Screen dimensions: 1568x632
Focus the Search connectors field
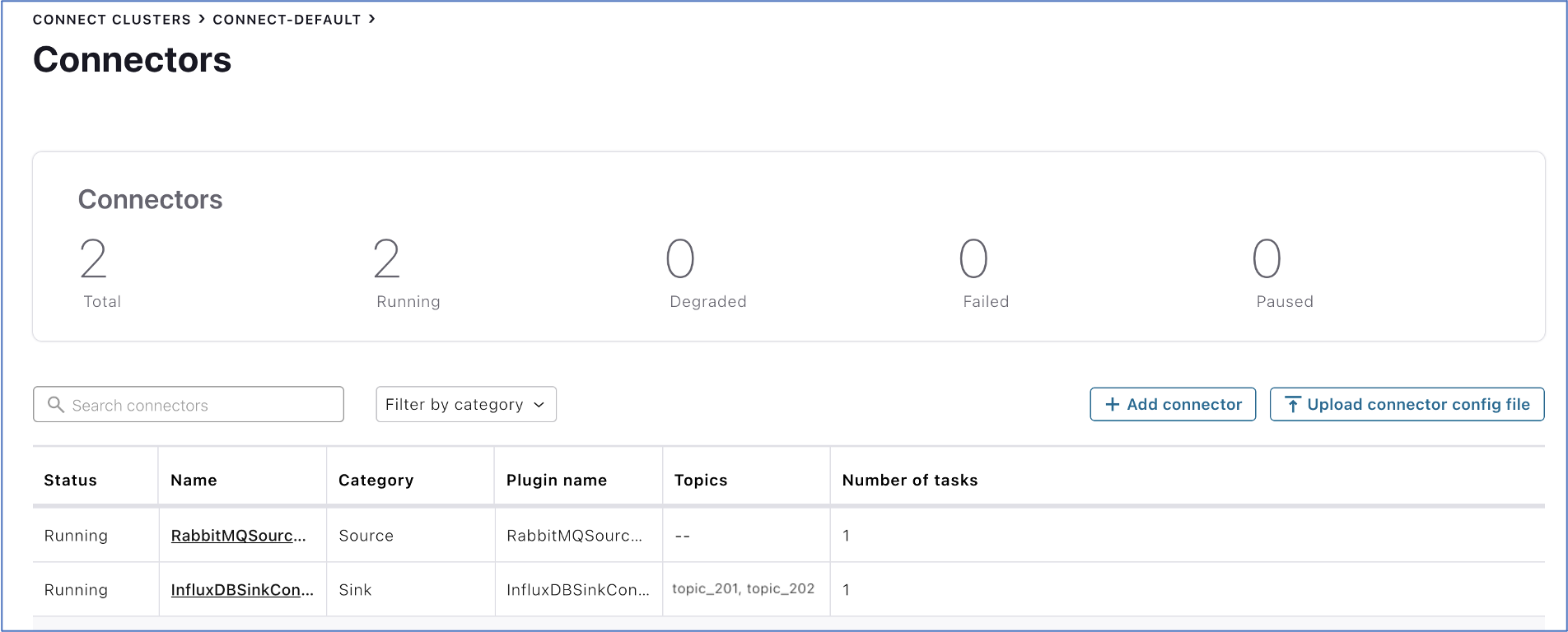(x=198, y=405)
